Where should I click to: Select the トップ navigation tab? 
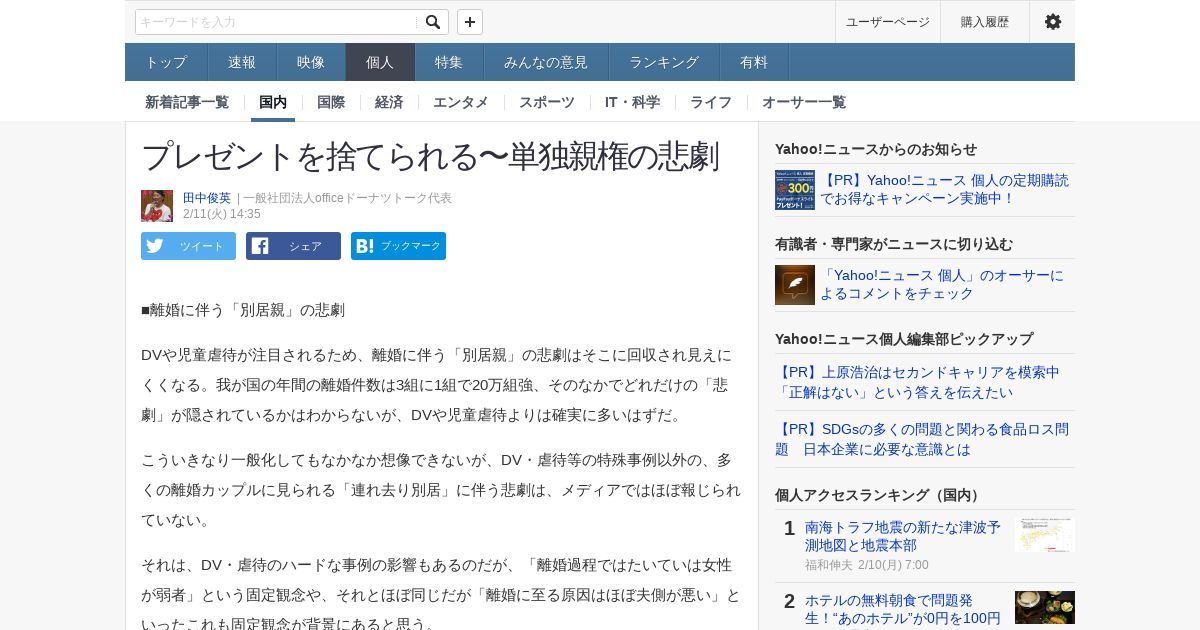(166, 62)
